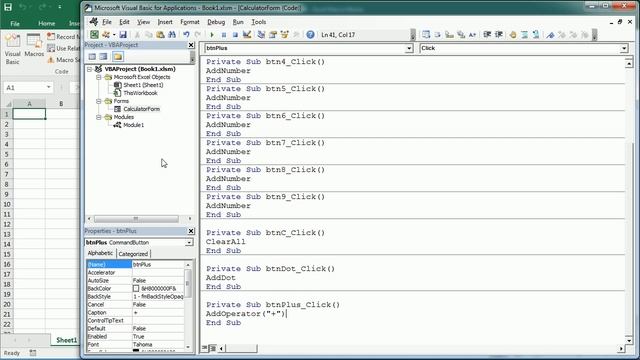The width and height of the screenshot is (640, 360).
Task: Select ThisWorkbook in the project tree
Action: 140,93
